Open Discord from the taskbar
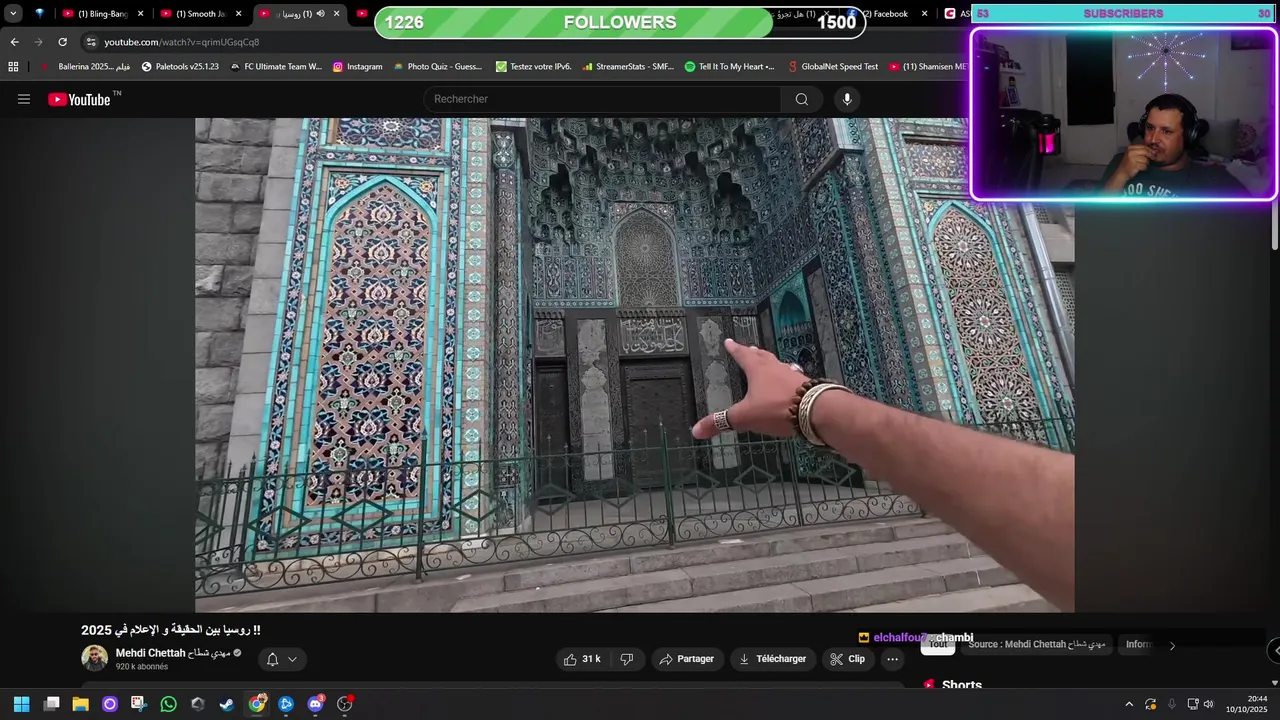 coord(316,704)
